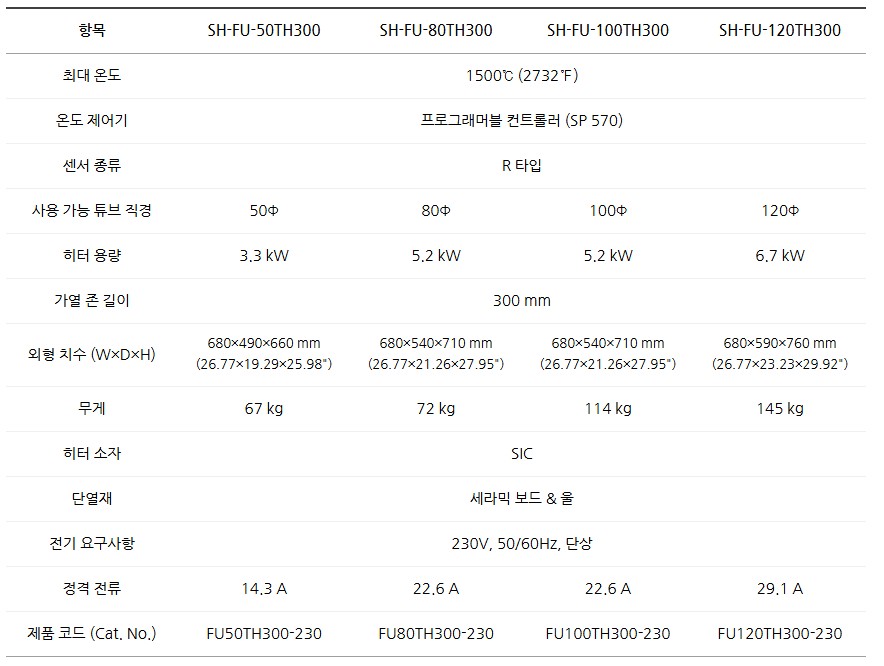
Task: Select the 50Φ tube diameter cell
Action: coord(264,211)
